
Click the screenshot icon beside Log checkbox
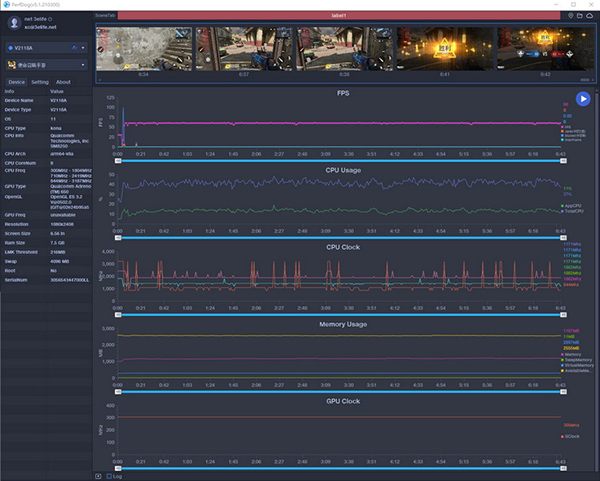point(98,476)
